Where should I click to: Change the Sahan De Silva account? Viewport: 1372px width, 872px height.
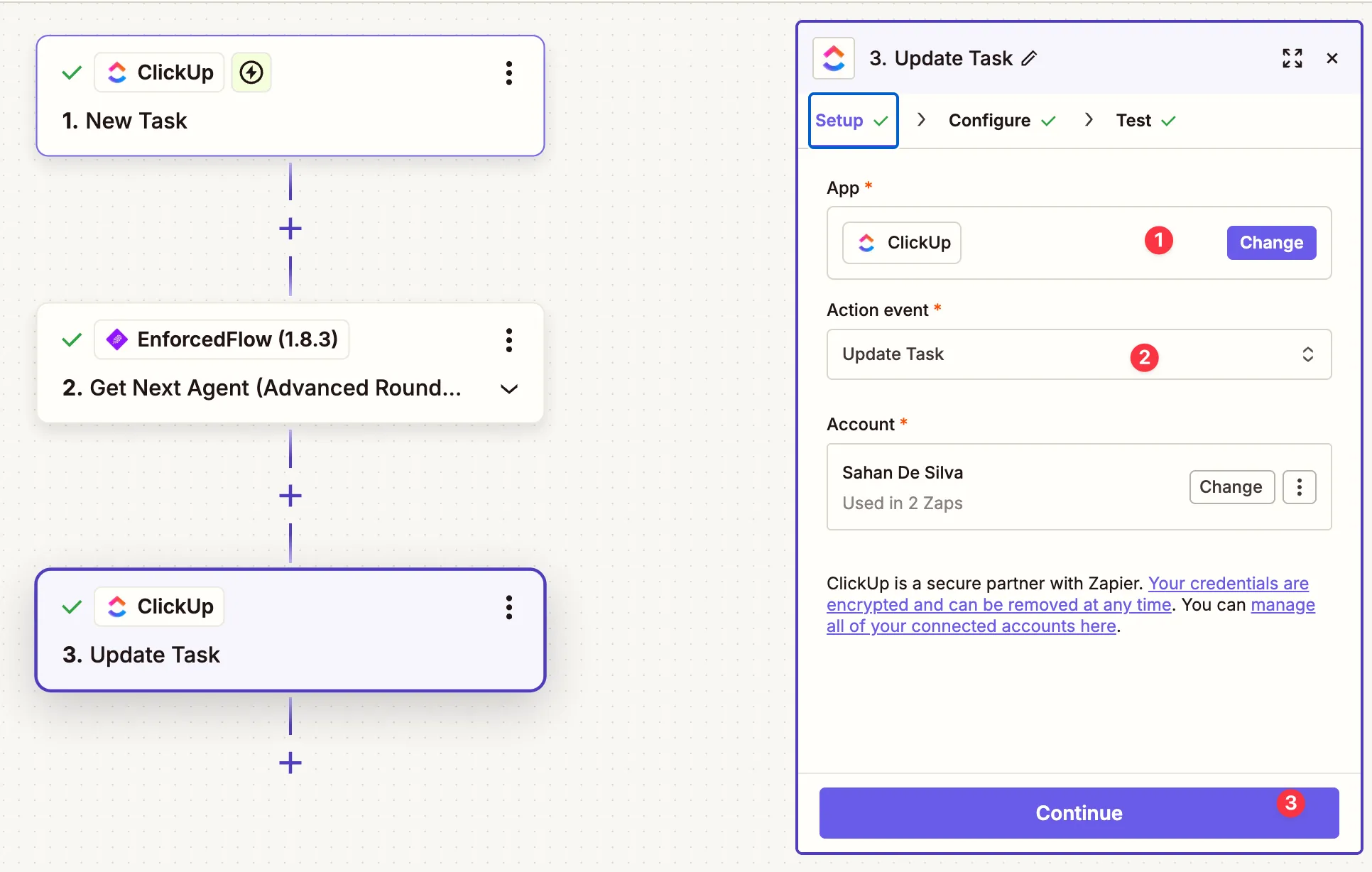coord(1231,486)
